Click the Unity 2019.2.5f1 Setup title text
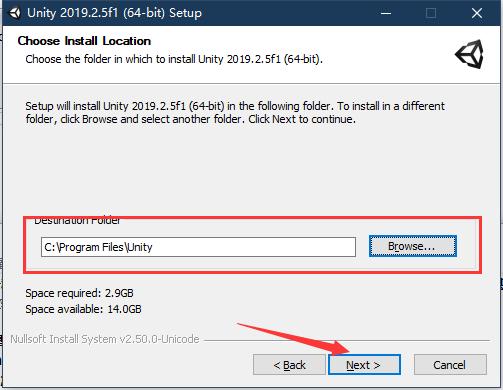This screenshot has width=503, height=390. (114, 13)
